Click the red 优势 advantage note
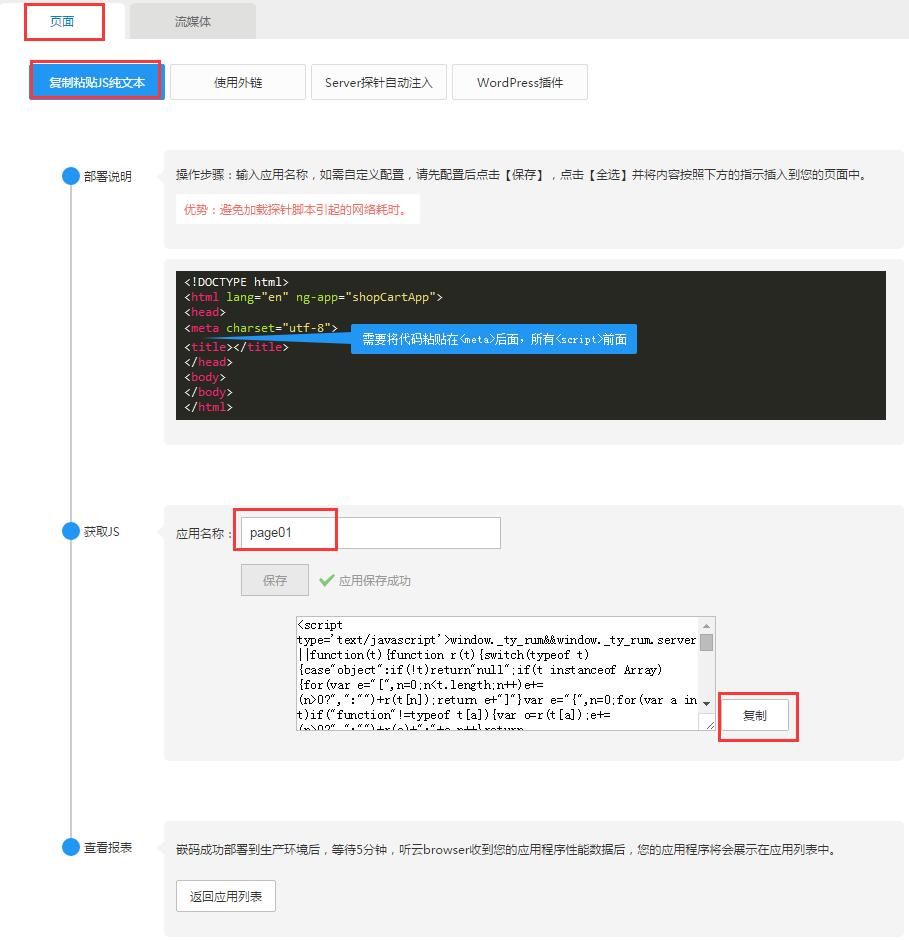Screen dimensions: 909x940 point(296,209)
